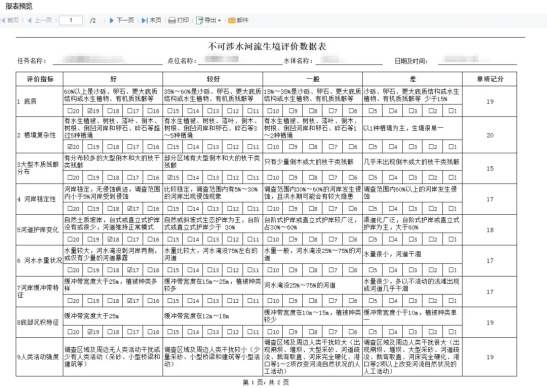Uncheck score 15 in 大型木质残骸分布 row
The height and width of the screenshot is (388, 547).
click(x=169, y=177)
